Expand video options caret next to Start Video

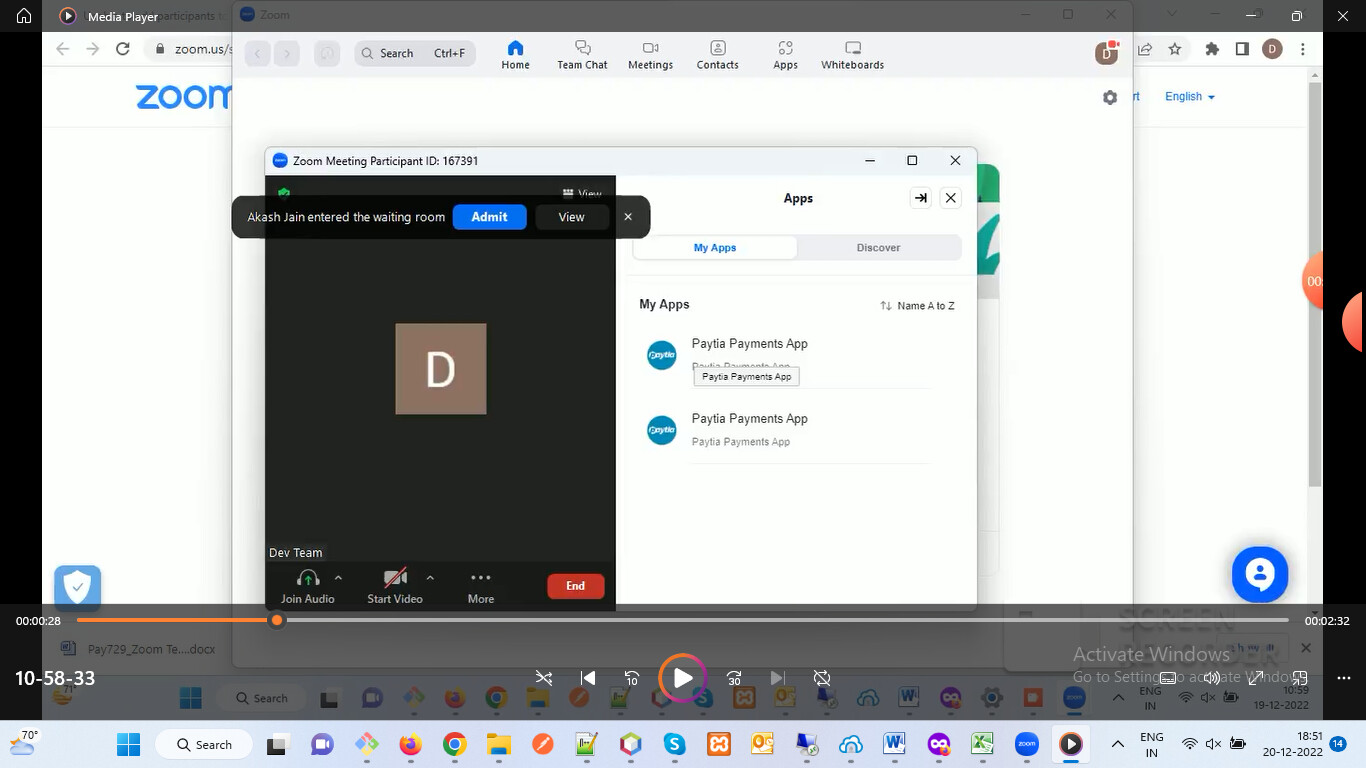coord(430,578)
